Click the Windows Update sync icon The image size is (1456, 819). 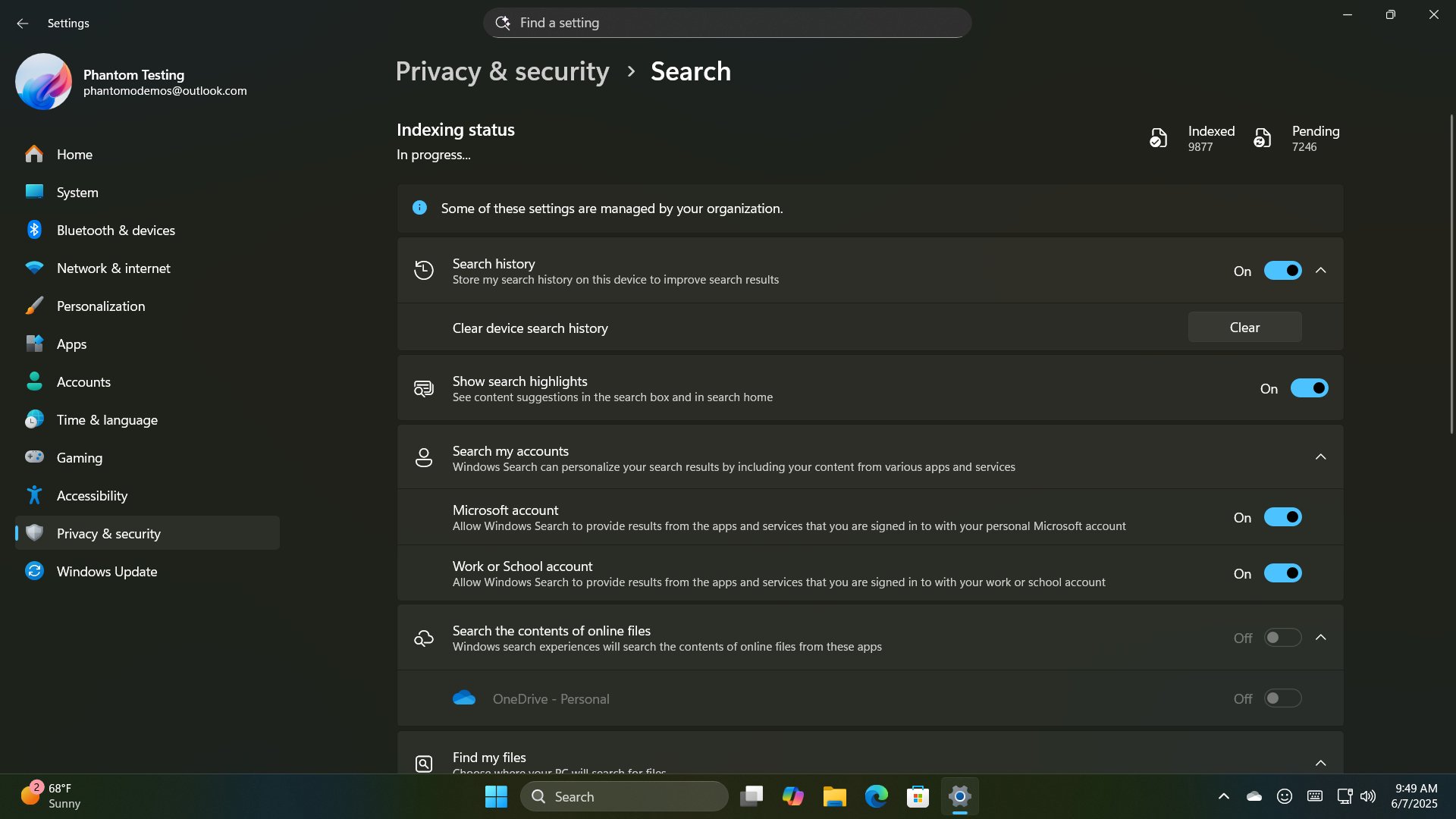(34, 571)
